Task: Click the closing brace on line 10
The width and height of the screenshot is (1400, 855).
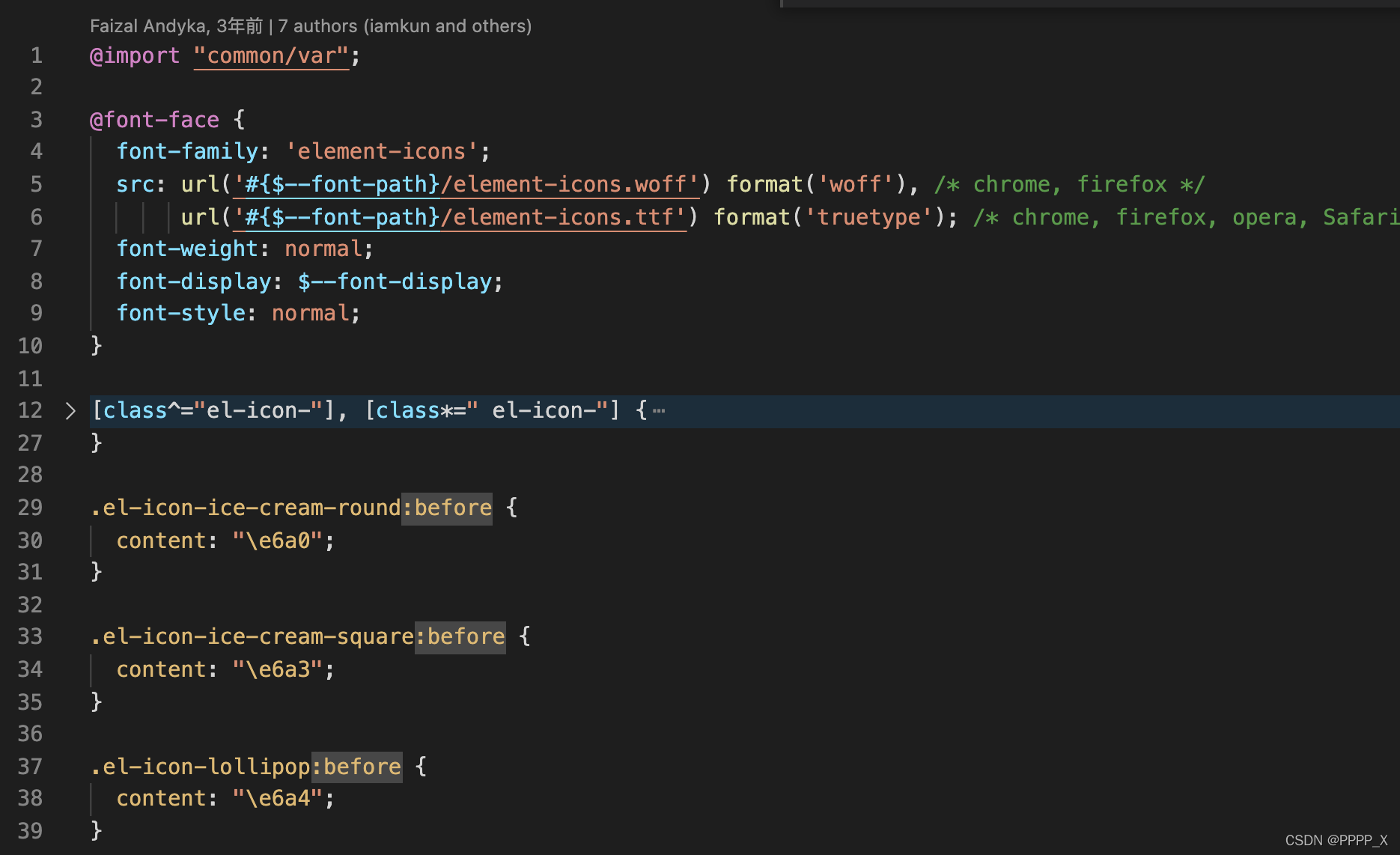Action: tap(96, 345)
